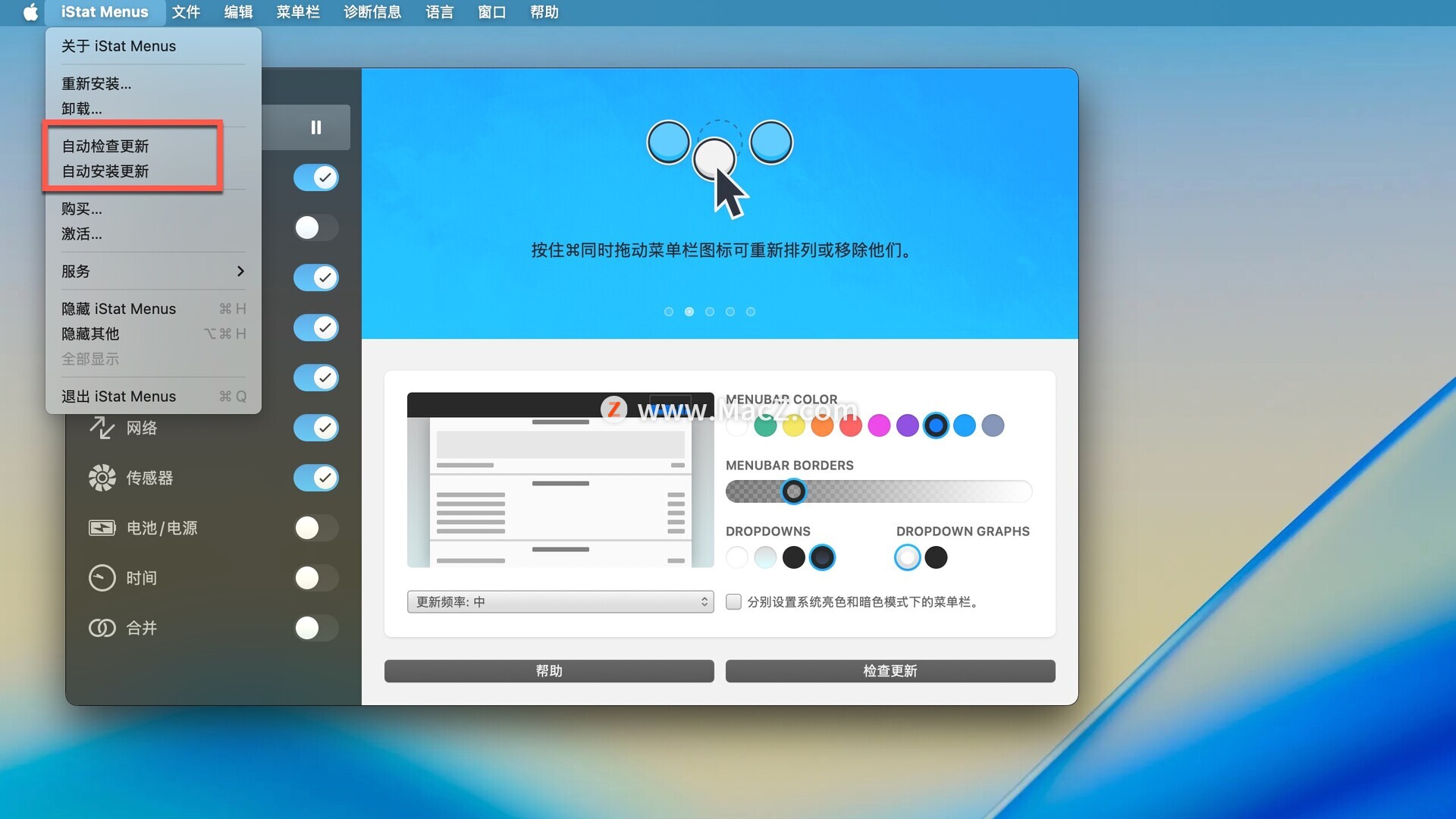Choose 激活... menu item
The width and height of the screenshot is (1456, 819).
153,234
